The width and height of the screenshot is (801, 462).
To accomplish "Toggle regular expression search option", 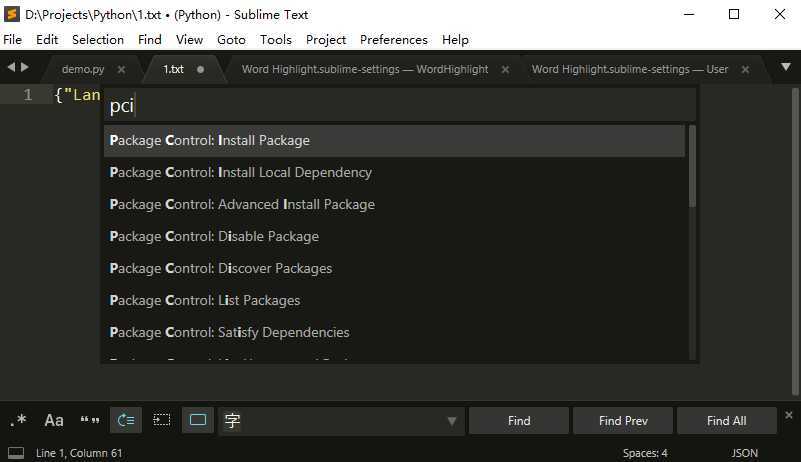I will click(x=18, y=421).
